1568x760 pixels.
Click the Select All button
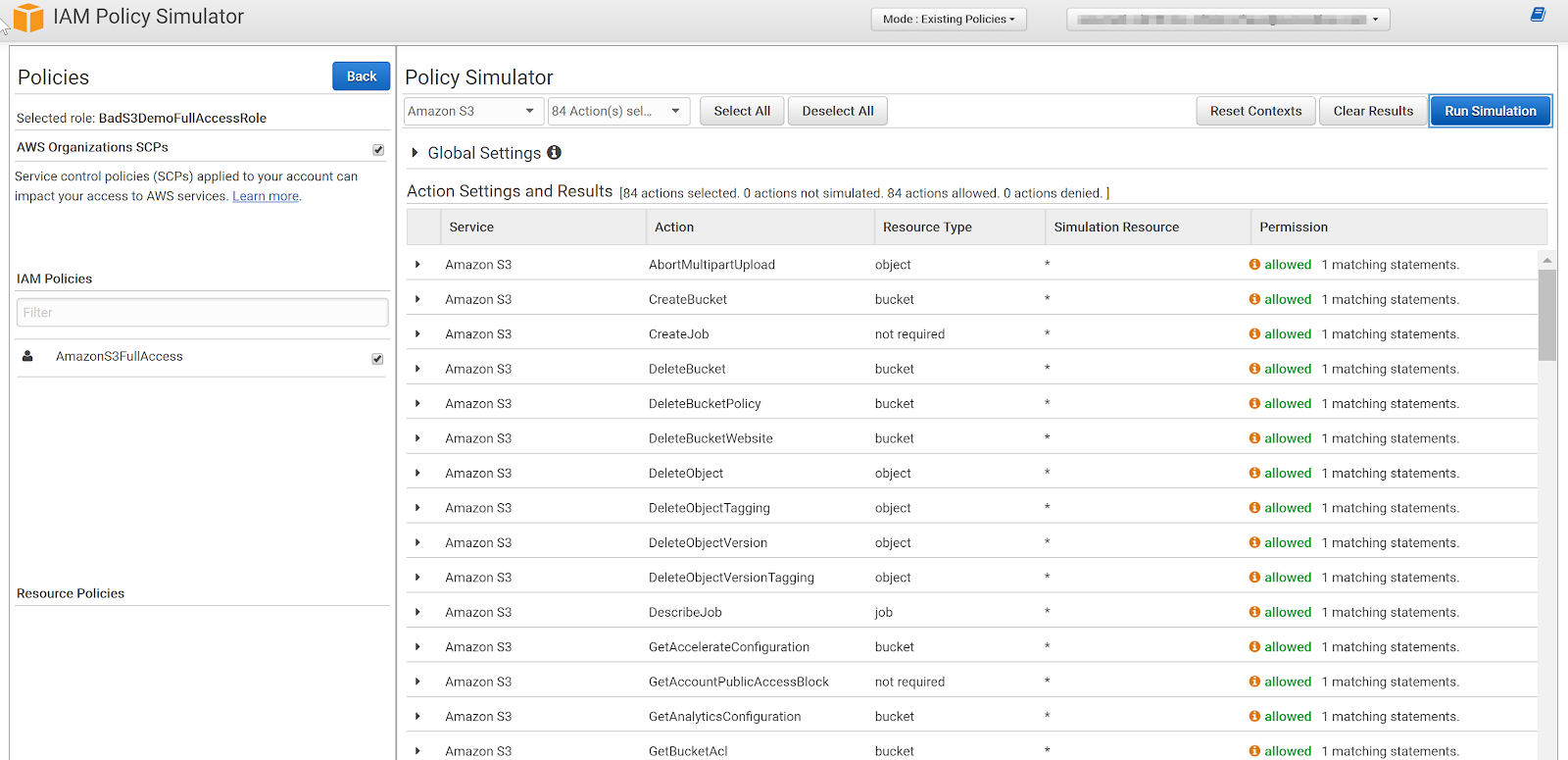pos(742,111)
